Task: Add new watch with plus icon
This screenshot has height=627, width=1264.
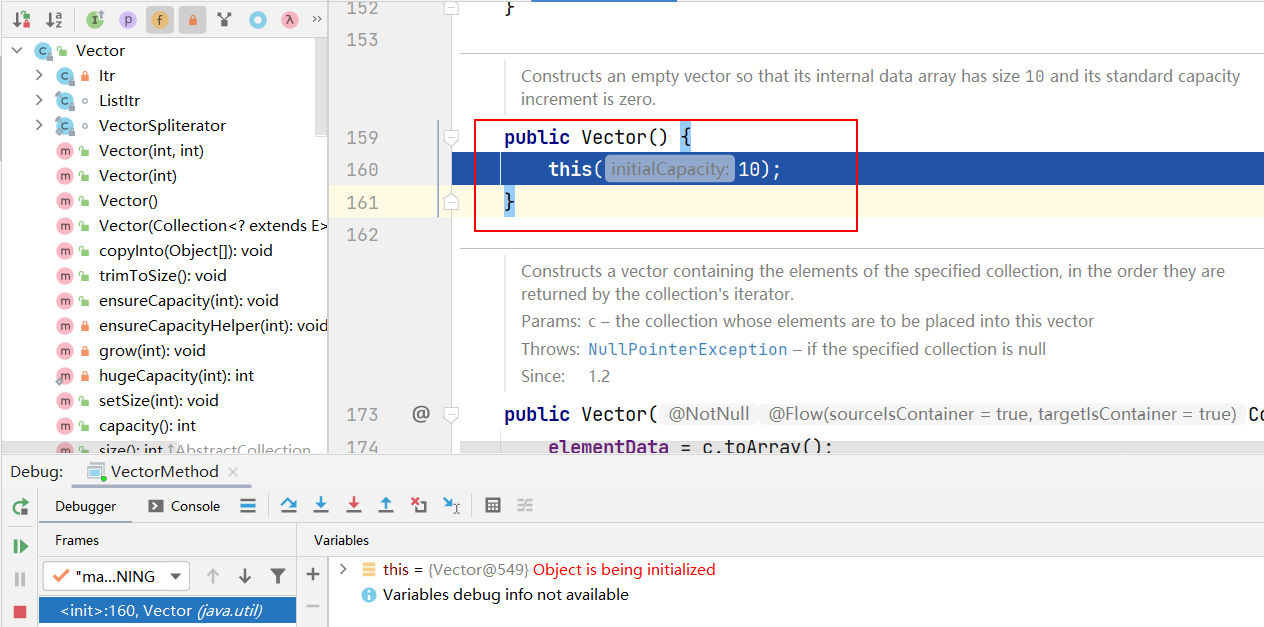Action: tap(313, 574)
